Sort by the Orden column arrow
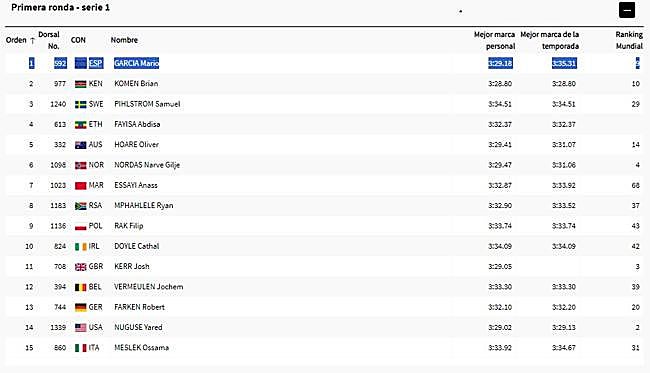Screen dimensions: 650x373 pos(32,41)
